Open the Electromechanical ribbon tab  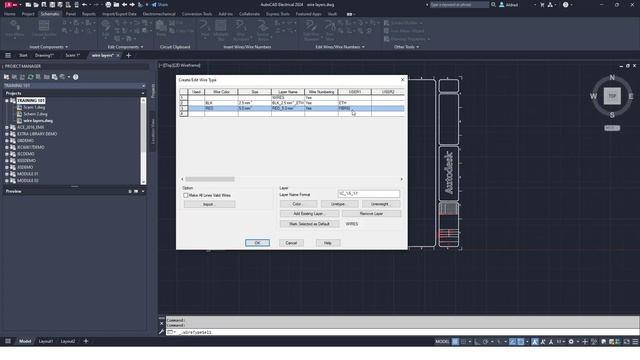tap(159, 14)
